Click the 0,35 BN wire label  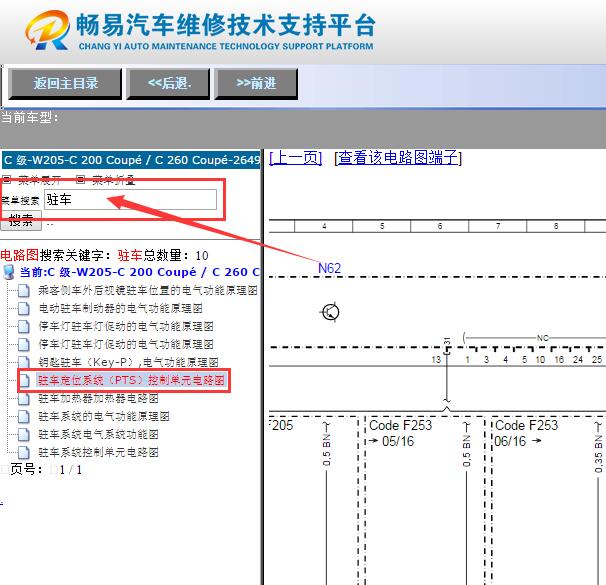click(x=599, y=453)
